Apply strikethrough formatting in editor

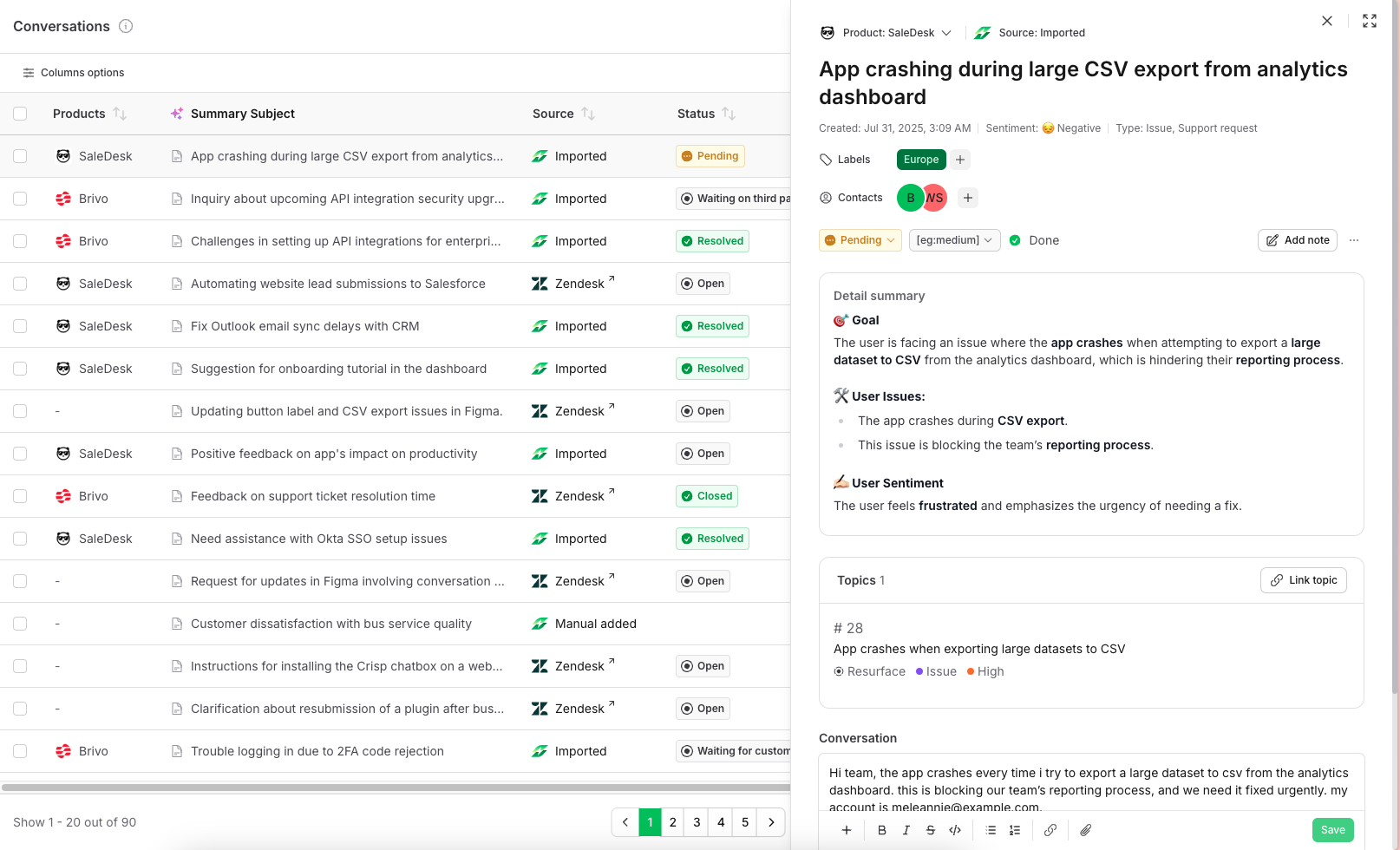pyautogui.click(x=930, y=830)
